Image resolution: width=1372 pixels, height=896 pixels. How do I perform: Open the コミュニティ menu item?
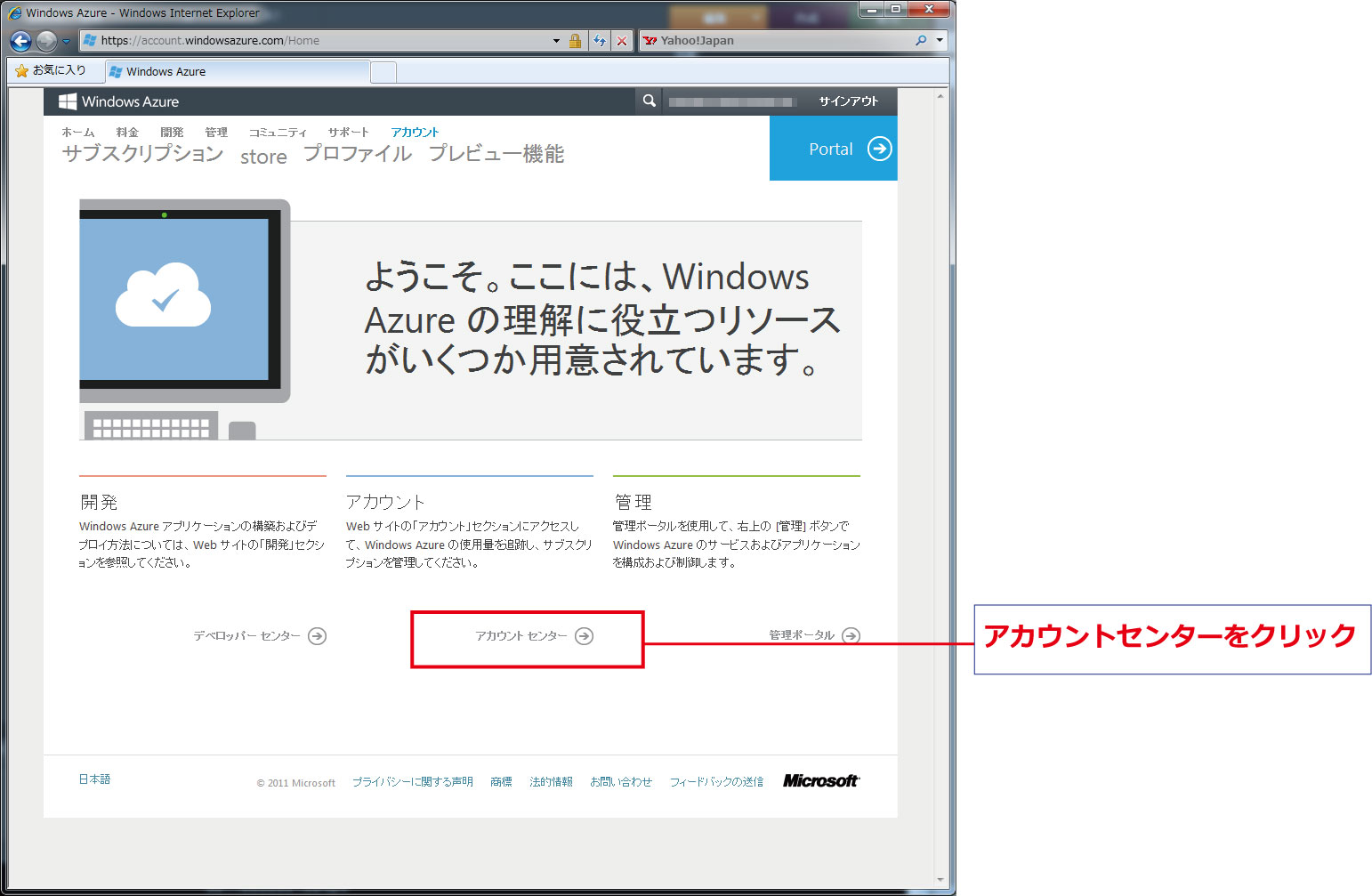point(278,132)
